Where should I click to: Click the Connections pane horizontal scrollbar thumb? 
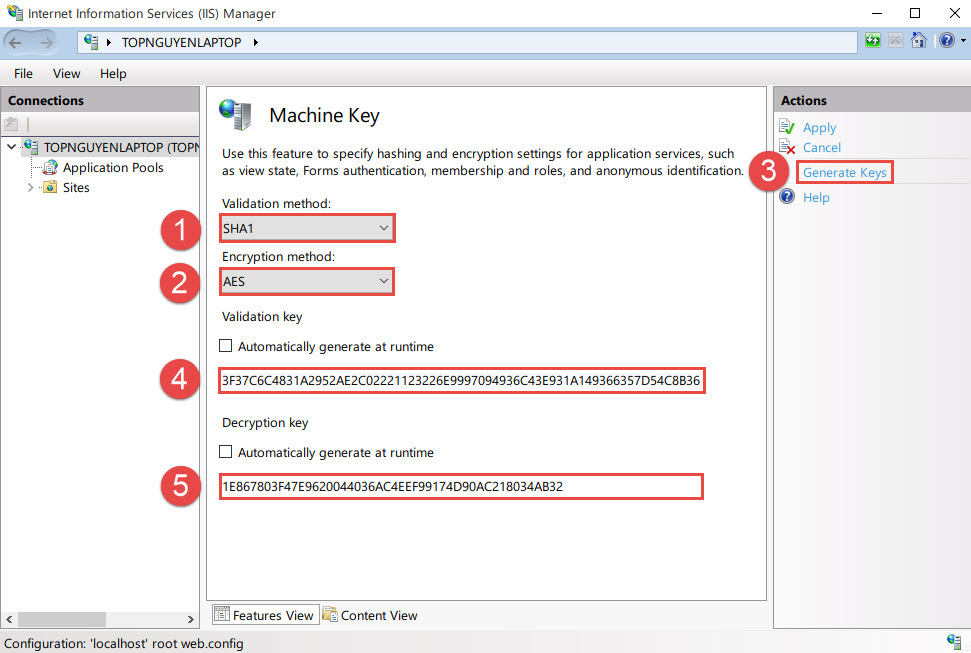point(62,619)
